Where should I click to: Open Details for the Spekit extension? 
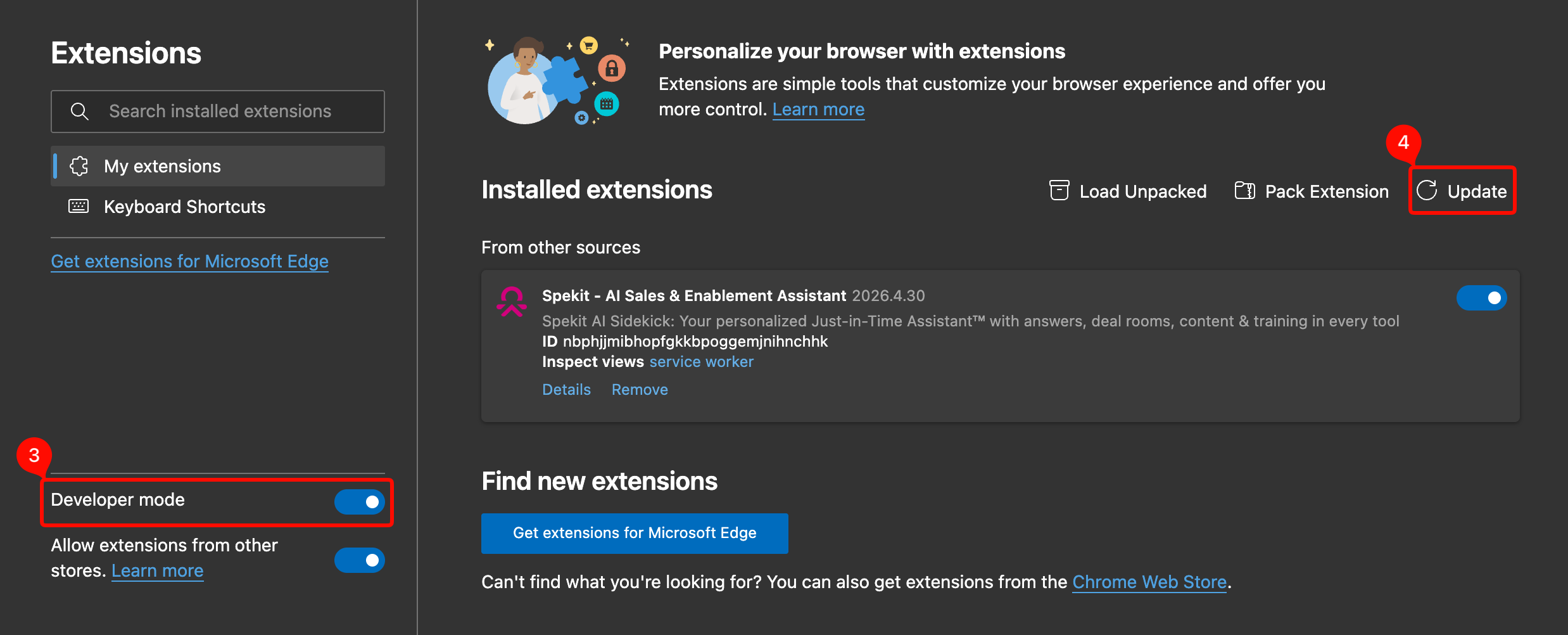coord(566,390)
